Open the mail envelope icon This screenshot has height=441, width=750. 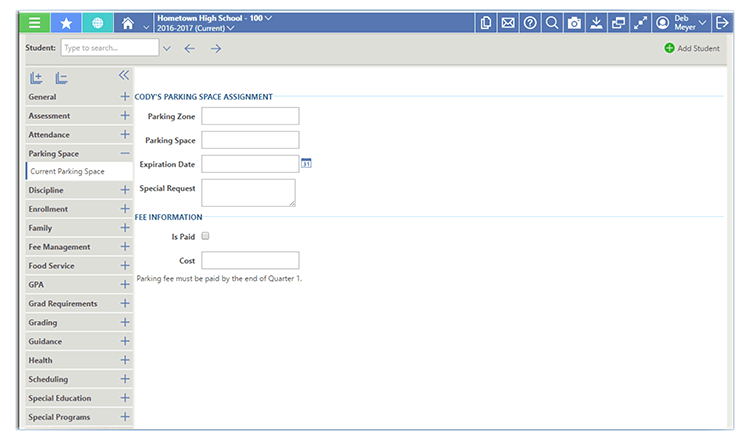click(x=508, y=22)
